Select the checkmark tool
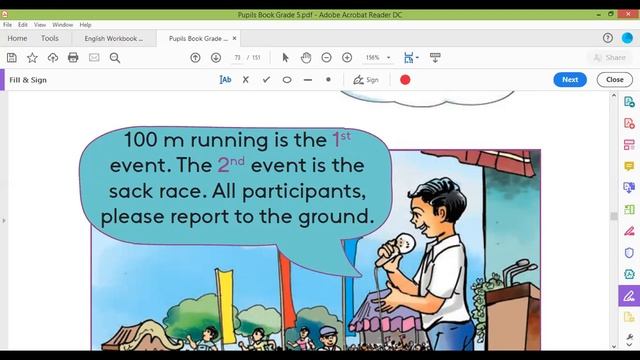640x360 pixels. pos(267,80)
